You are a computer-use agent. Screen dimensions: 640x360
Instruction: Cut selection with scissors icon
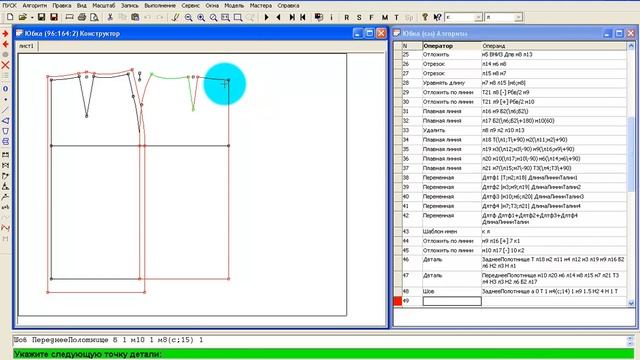(110, 17)
